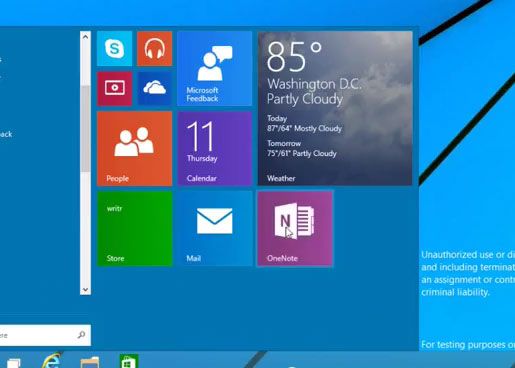Open the Store icon on the taskbar
Viewport: 515px width, 368px height.
(x=129, y=361)
